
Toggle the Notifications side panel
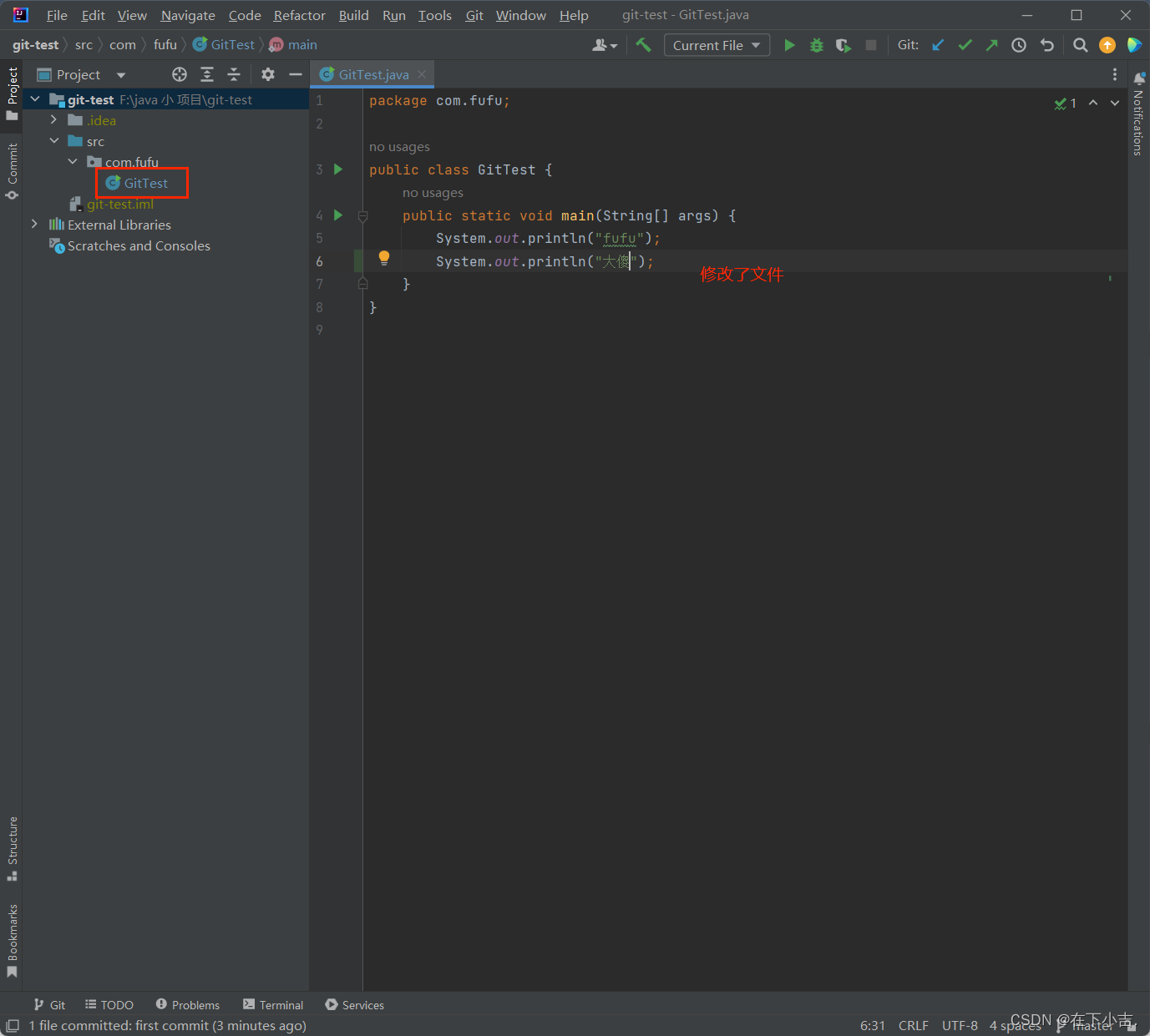[x=1138, y=114]
